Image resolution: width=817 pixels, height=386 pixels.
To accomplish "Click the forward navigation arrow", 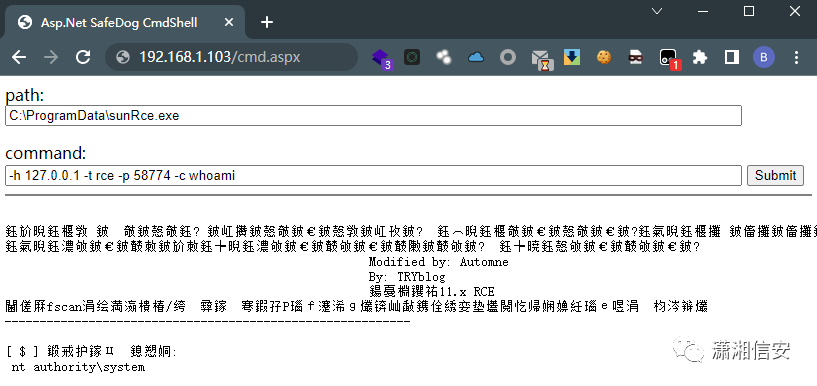I will point(51,57).
